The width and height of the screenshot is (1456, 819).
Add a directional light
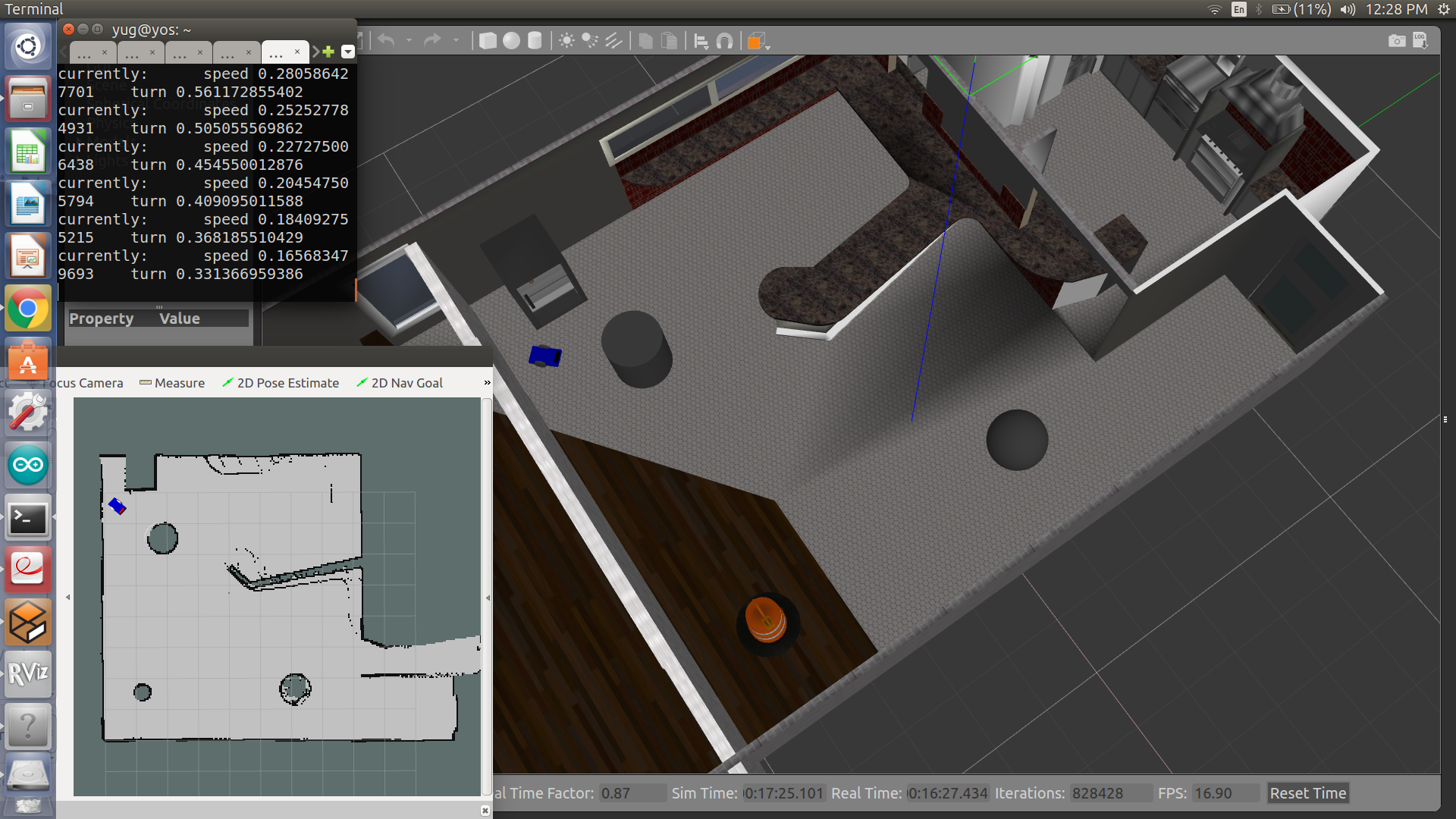613,41
